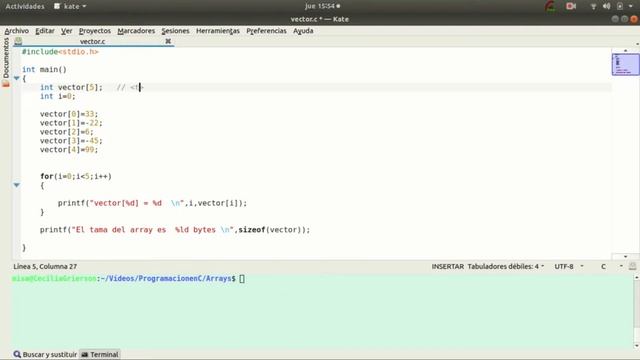Open Buscar y sustituir panel
The width and height of the screenshot is (640, 360).
coord(45,354)
